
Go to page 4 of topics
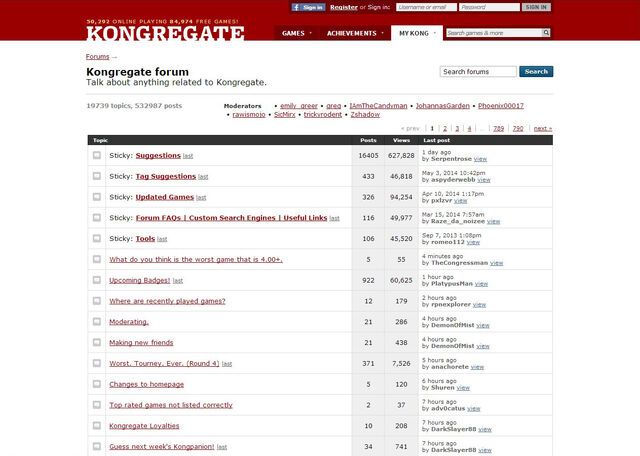point(469,129)
